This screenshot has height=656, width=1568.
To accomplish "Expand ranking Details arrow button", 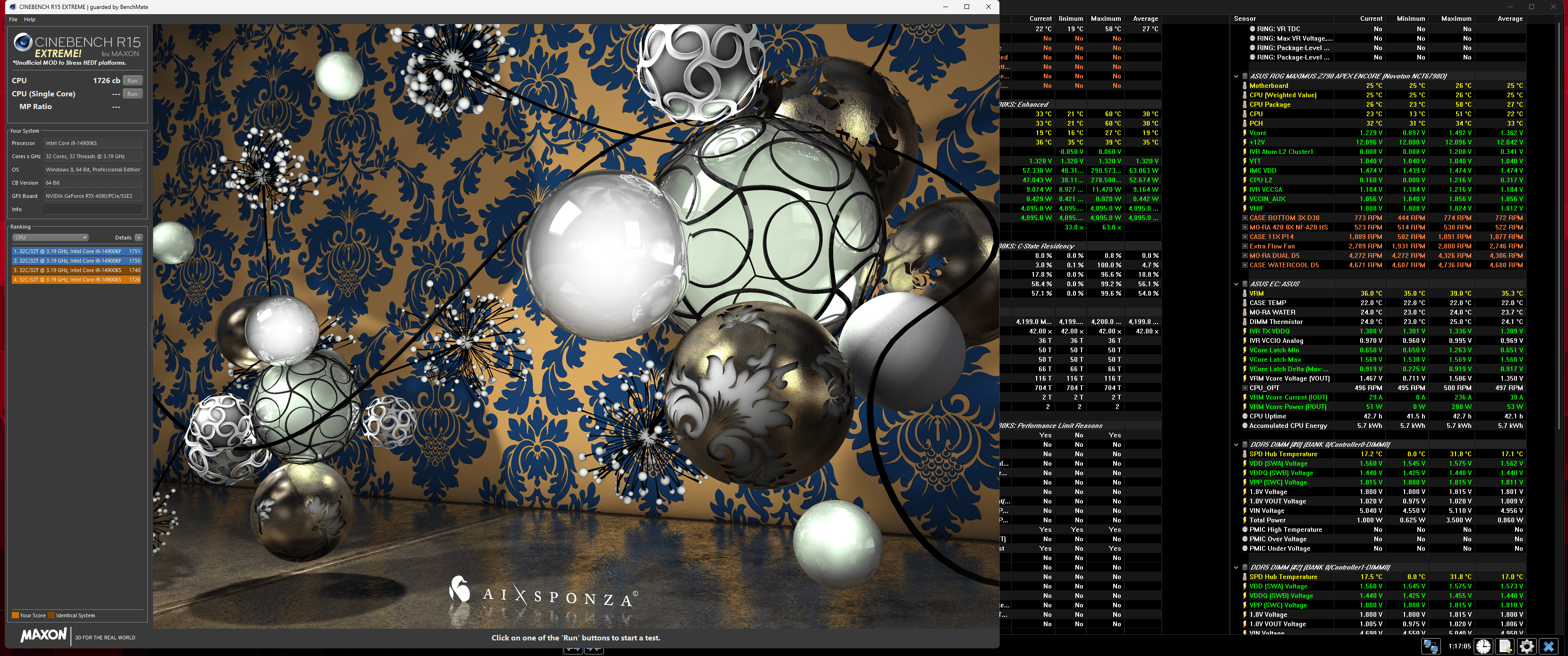I will pos(139,238).
